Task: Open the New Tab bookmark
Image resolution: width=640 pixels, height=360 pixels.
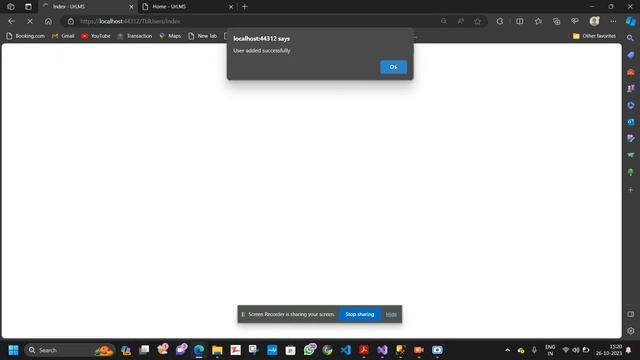Action: tap(202, 36)
